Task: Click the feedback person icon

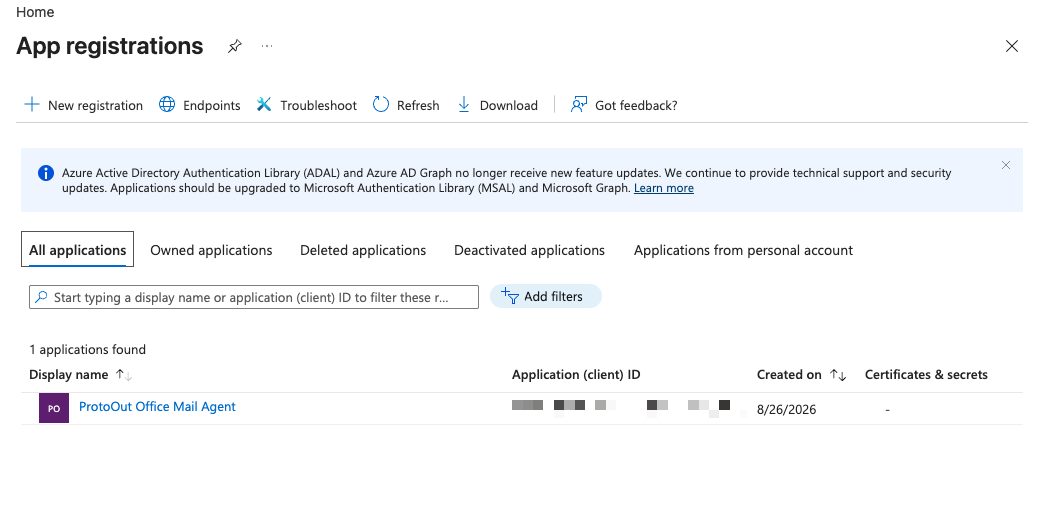Action: (579, 104)
